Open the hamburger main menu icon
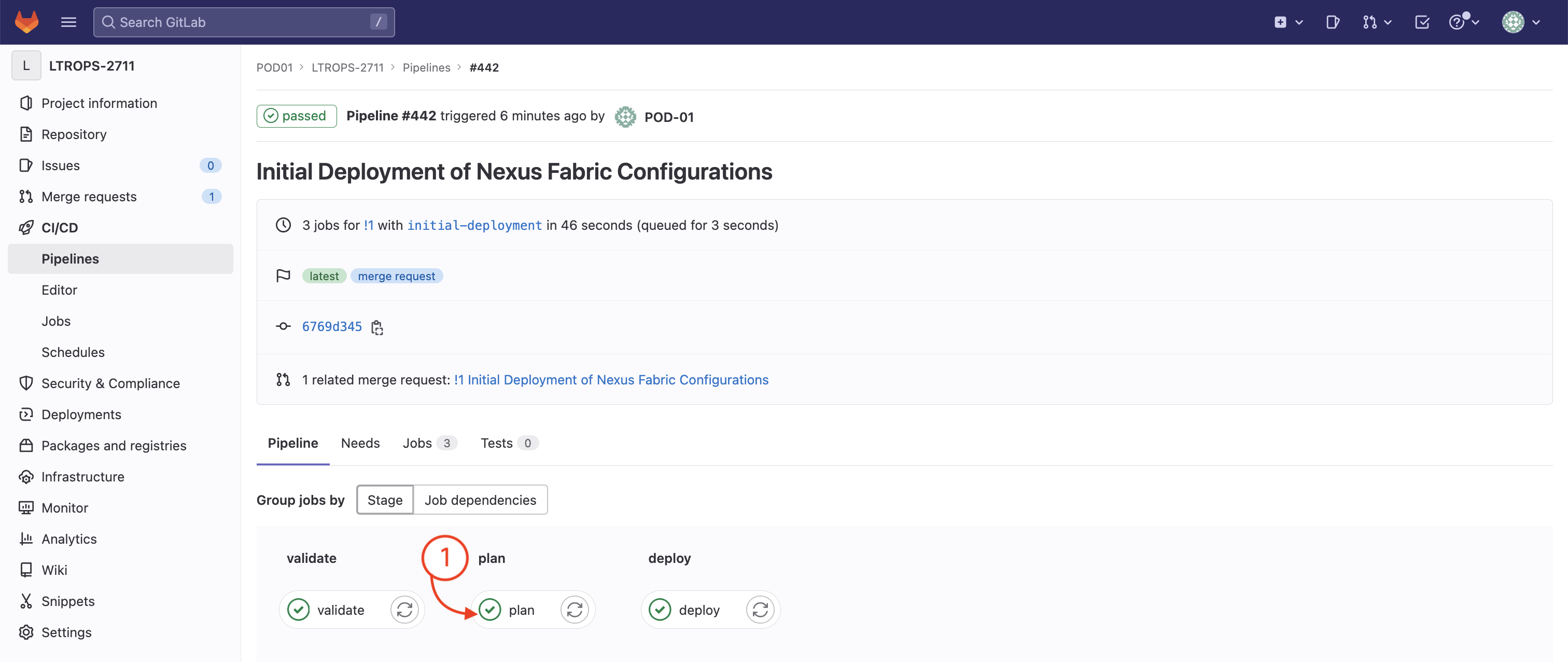The width and height of the screenshot is (1568, 662). tap(69, 22)
